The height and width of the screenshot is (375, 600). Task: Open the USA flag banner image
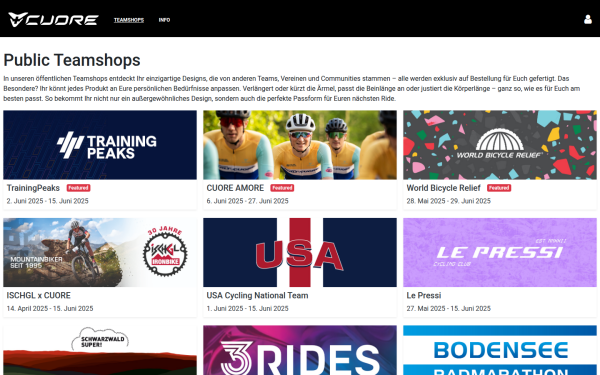click(300, 253)
